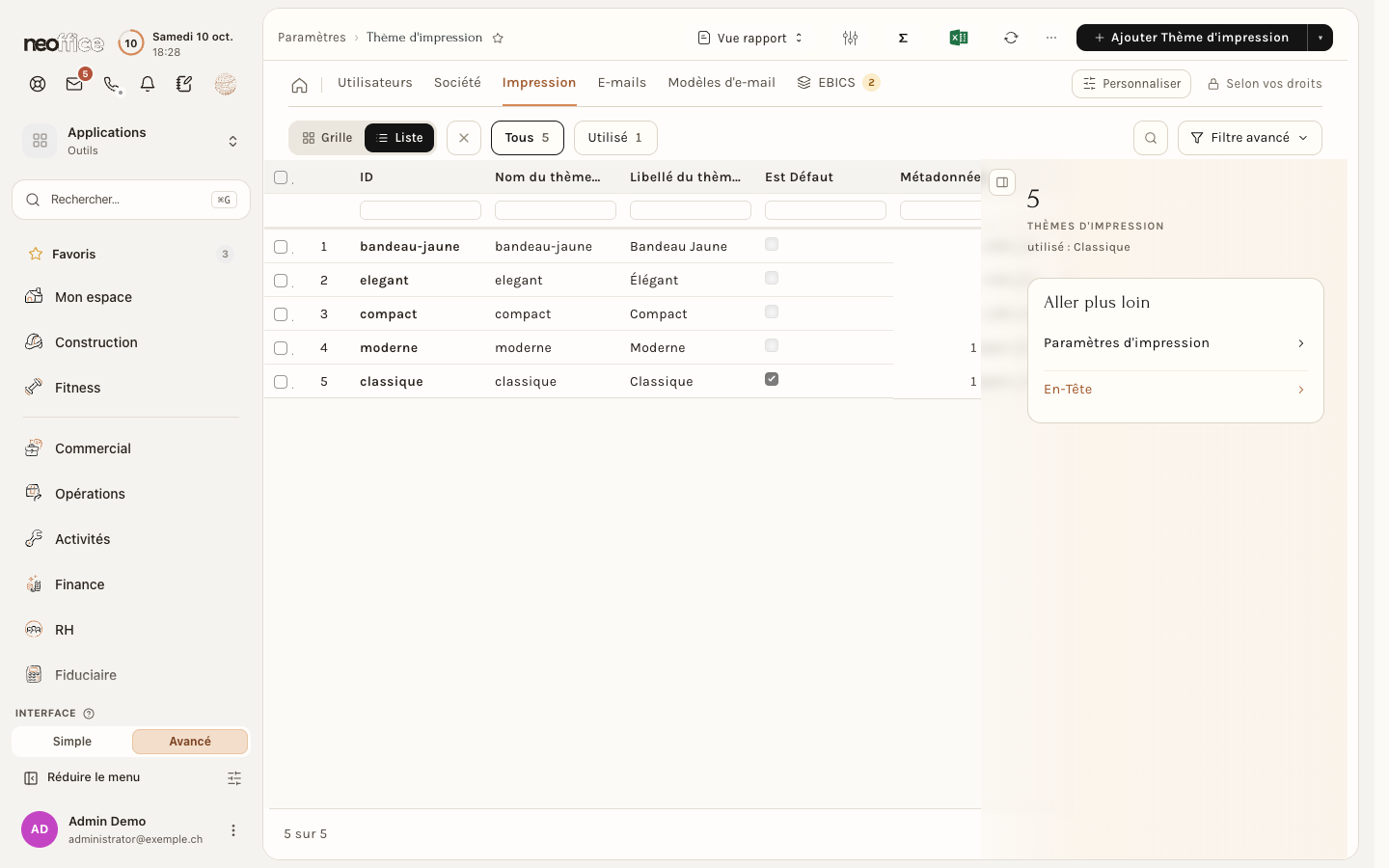Expand Applications Outils switcher

pyautogui.click(x=131, y=141)
